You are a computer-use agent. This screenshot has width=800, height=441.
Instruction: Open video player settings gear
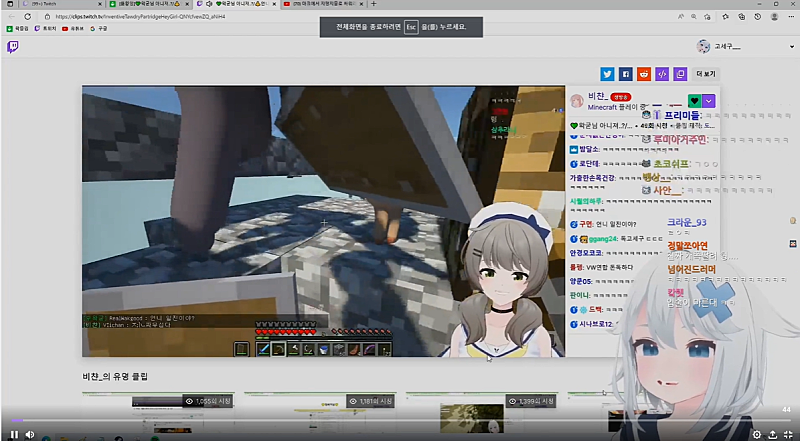(757, 434)
